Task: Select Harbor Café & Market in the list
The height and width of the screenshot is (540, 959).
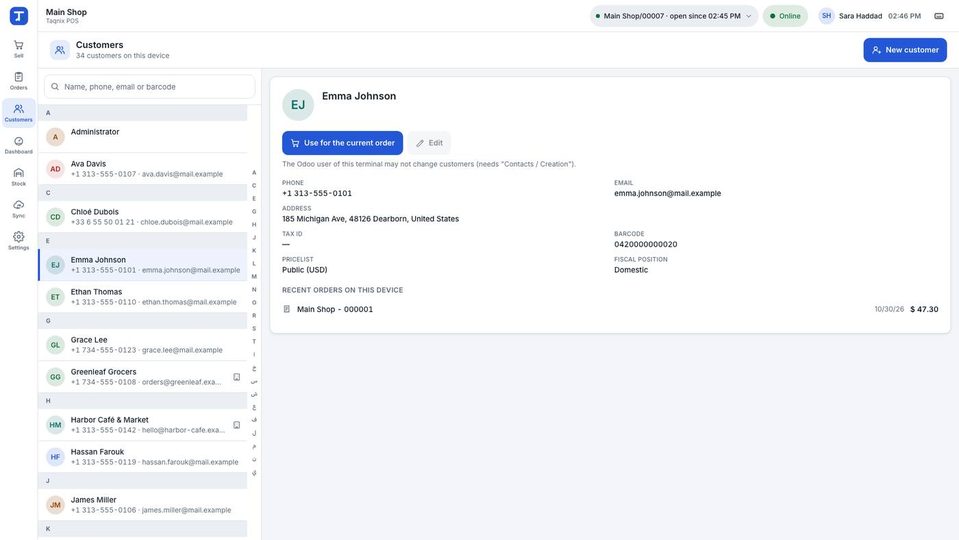Action: point(143,424)
